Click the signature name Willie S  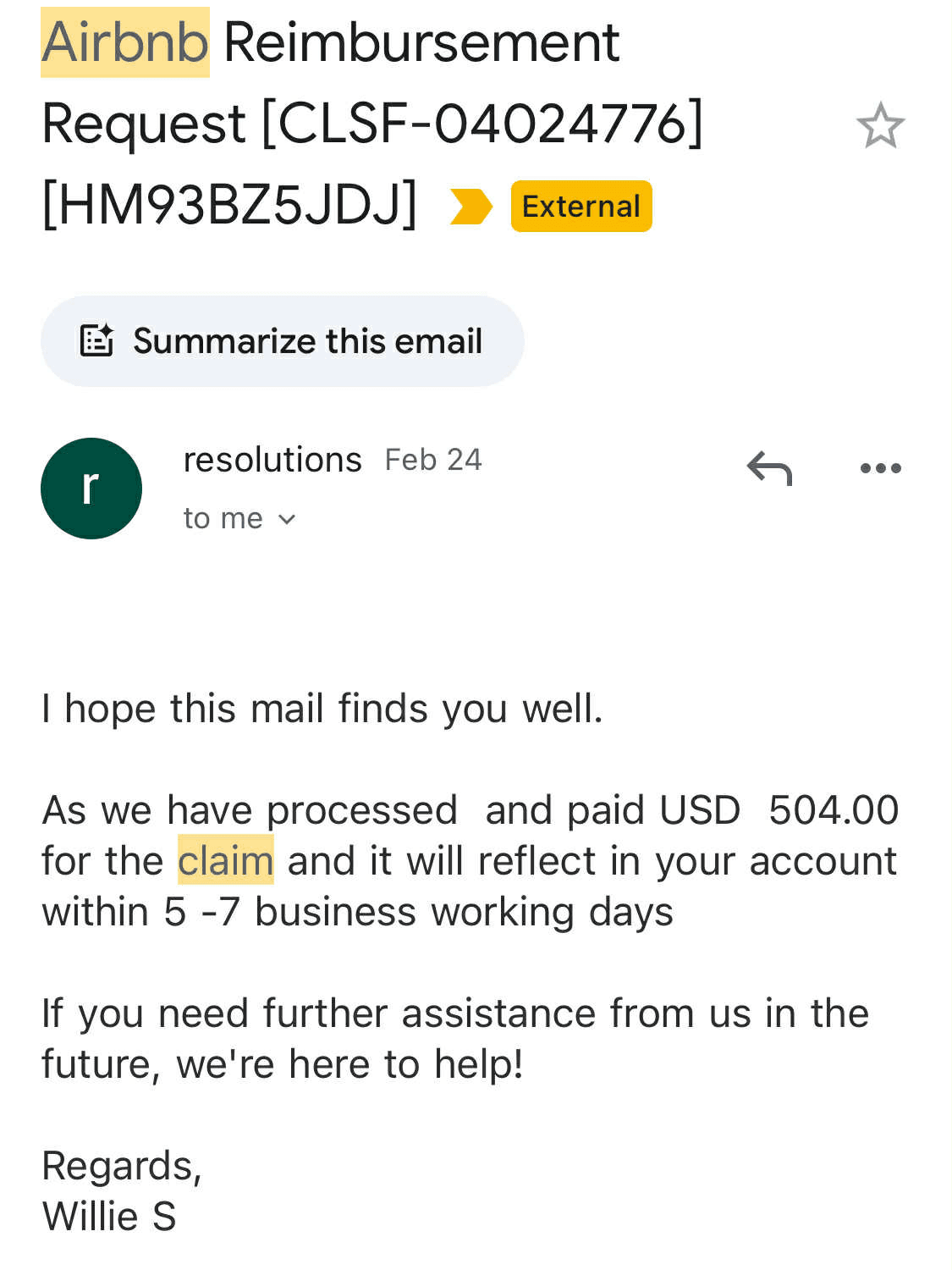(109, 1216)
